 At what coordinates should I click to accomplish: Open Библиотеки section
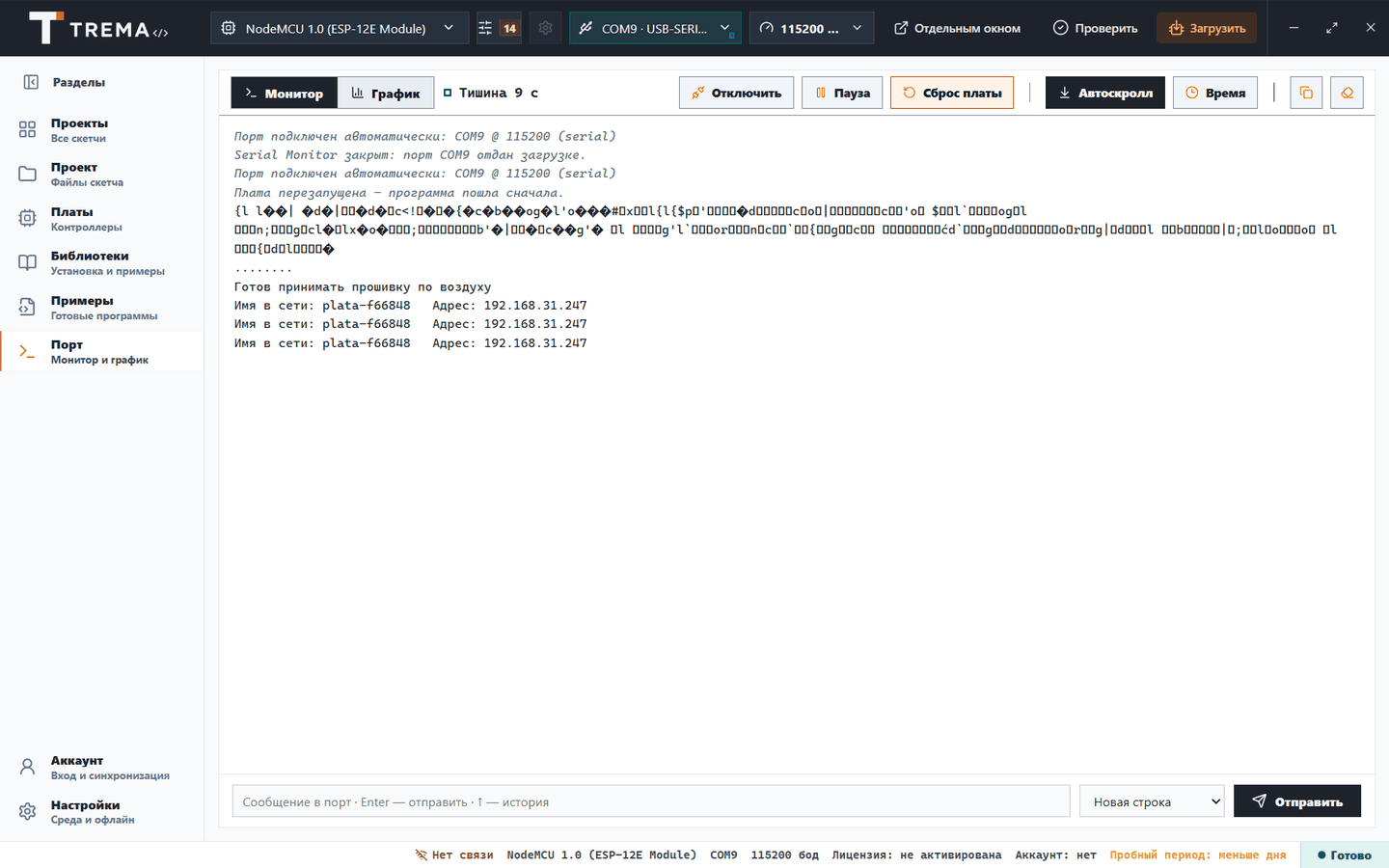[x=101, y=263]
